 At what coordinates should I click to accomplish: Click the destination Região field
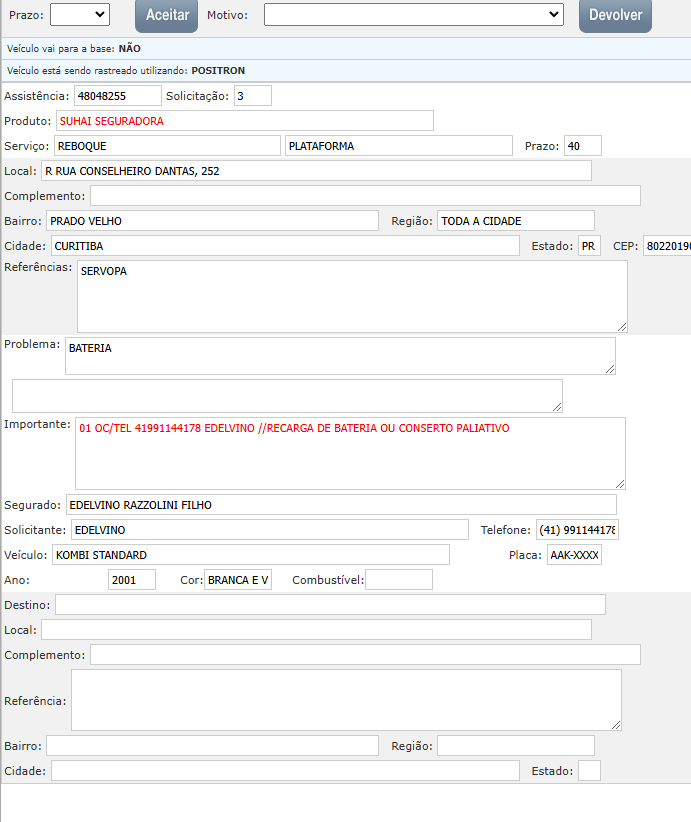click(516, 746)
